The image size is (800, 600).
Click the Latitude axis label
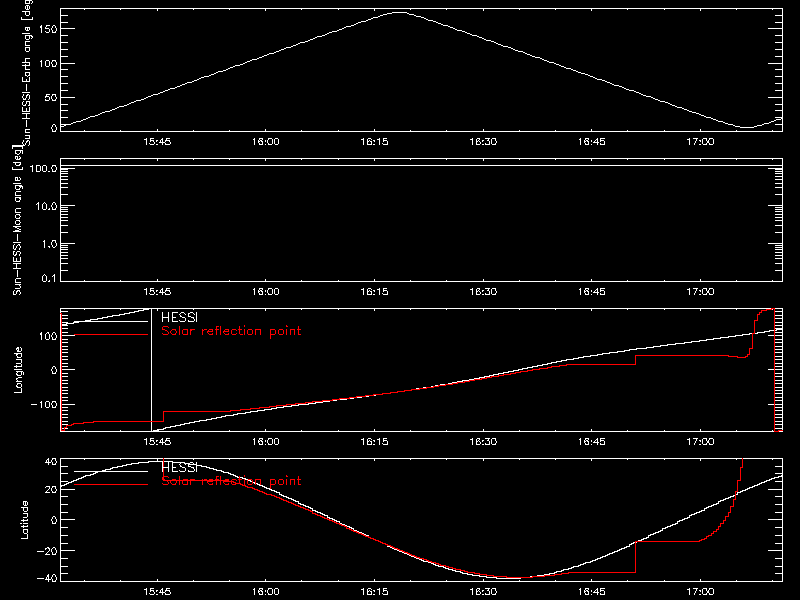click(x=24, y=520)
